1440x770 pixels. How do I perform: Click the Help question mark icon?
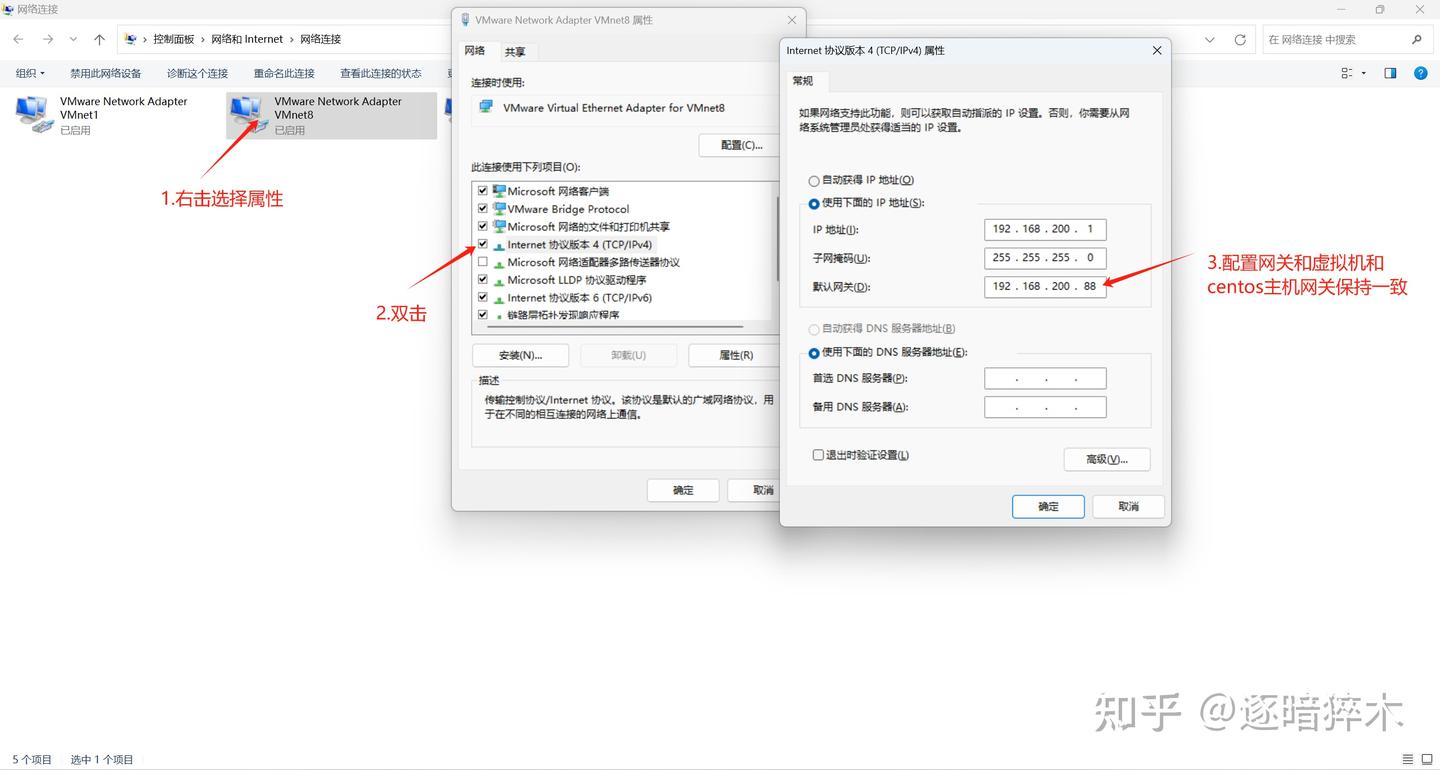[x=1421, y=72]
